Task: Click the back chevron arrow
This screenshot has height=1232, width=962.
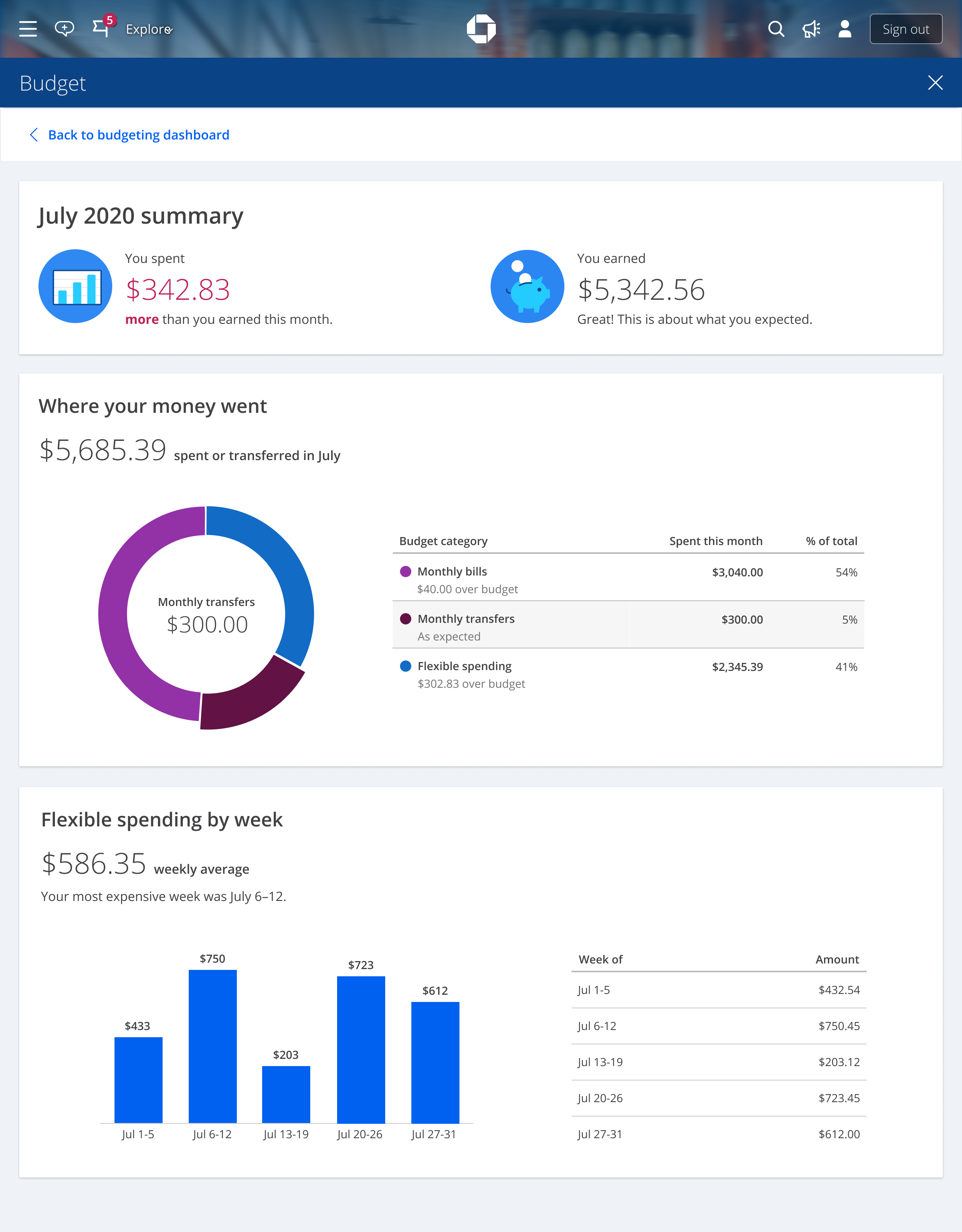Action: click(34, 135)
